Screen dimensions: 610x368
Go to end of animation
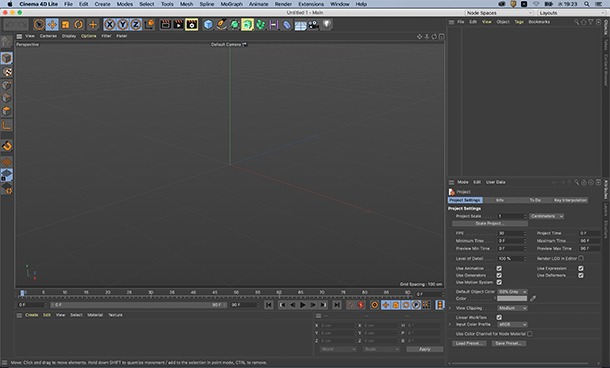click(337, 305)
